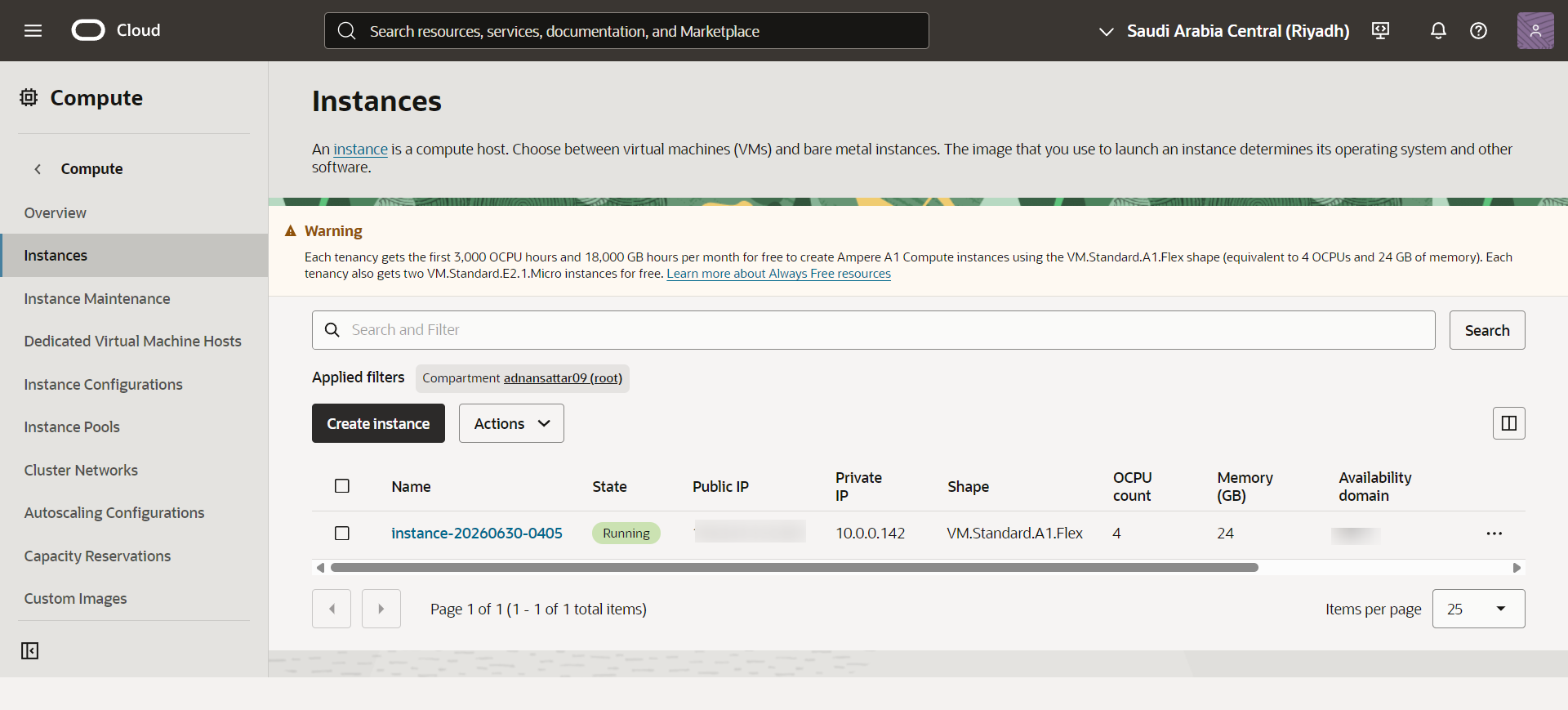Image resolution: width=1568 pixels, height=710 pixels.
Task: Focus the Search and Filter field
Action: 873,330
